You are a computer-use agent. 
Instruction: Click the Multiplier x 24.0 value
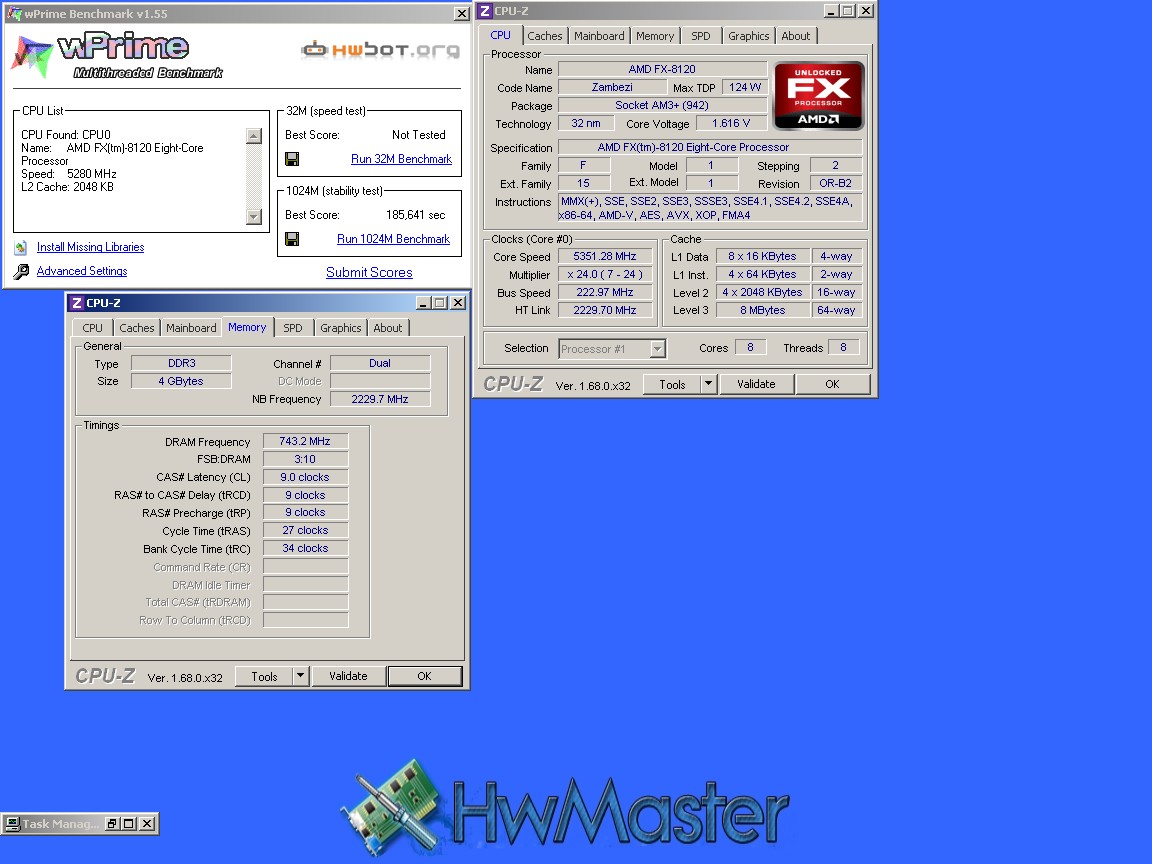(605, 274)
